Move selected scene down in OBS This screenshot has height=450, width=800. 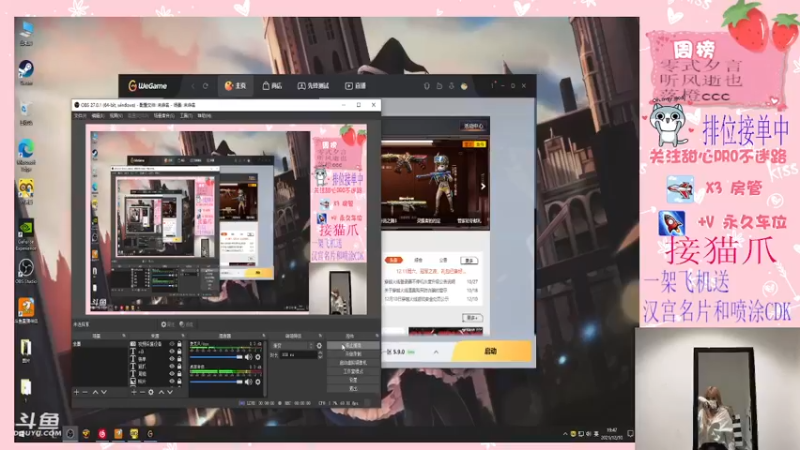click(104, 392)
